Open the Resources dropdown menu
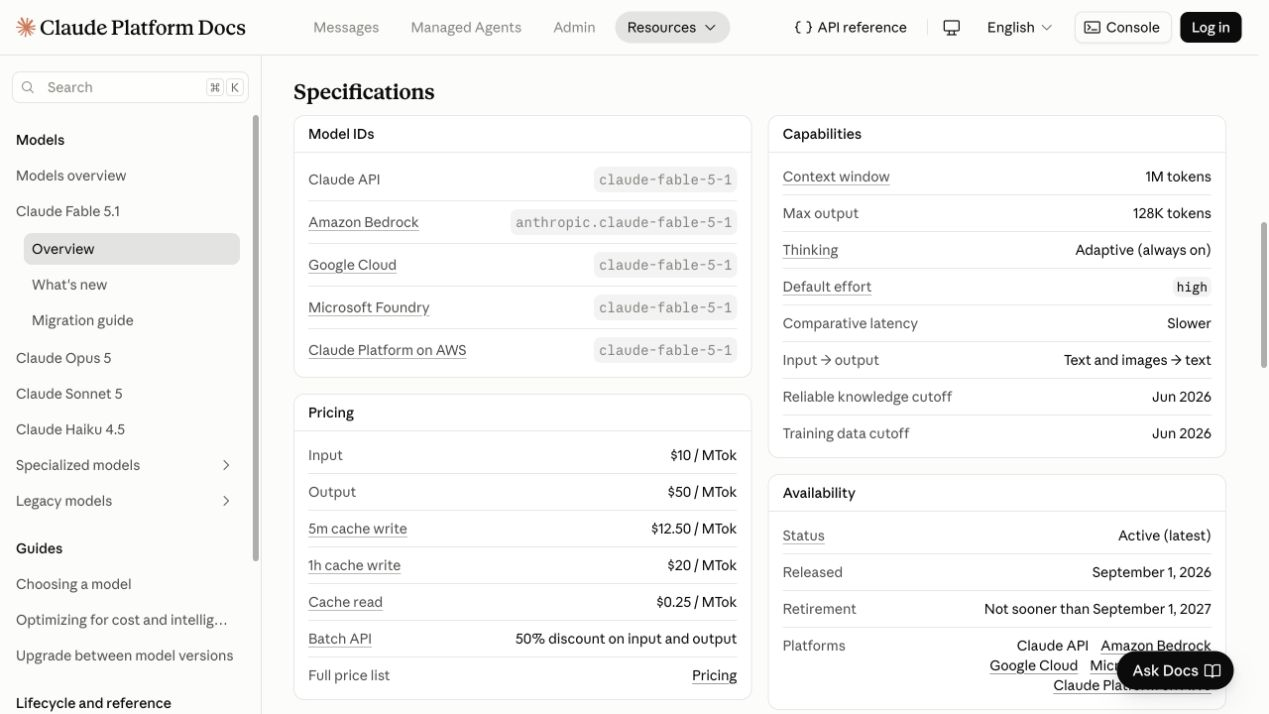The width and height of the screenshot is (1269, 714). 672,27
